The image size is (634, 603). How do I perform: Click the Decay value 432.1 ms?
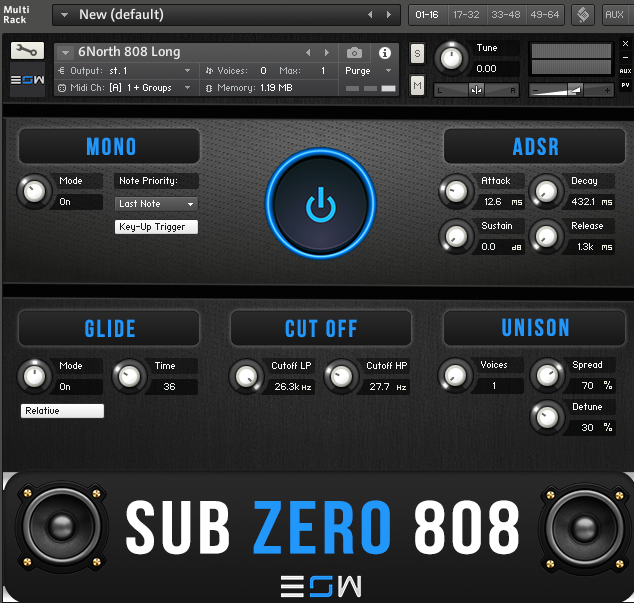coord(591,202)
